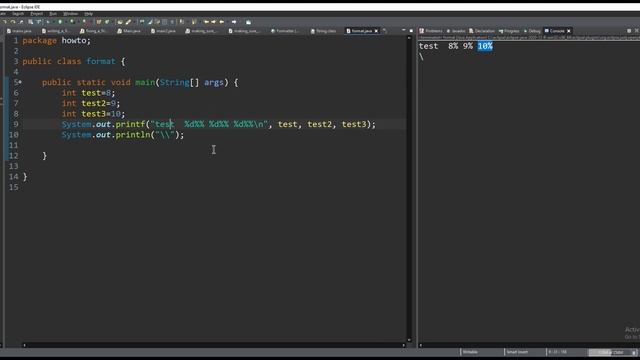
Task: Click class name "format" on line 3
Action: (x=101, y=61)
